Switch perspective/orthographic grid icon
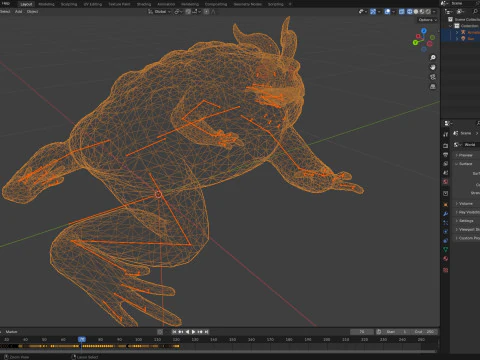 coord(433,87)
